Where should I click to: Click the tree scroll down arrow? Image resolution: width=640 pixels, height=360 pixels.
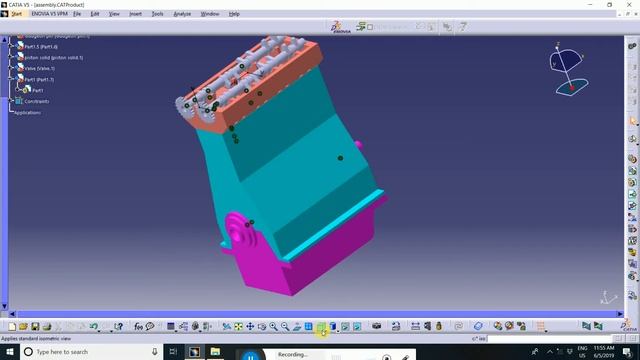[x=4, y=306]
